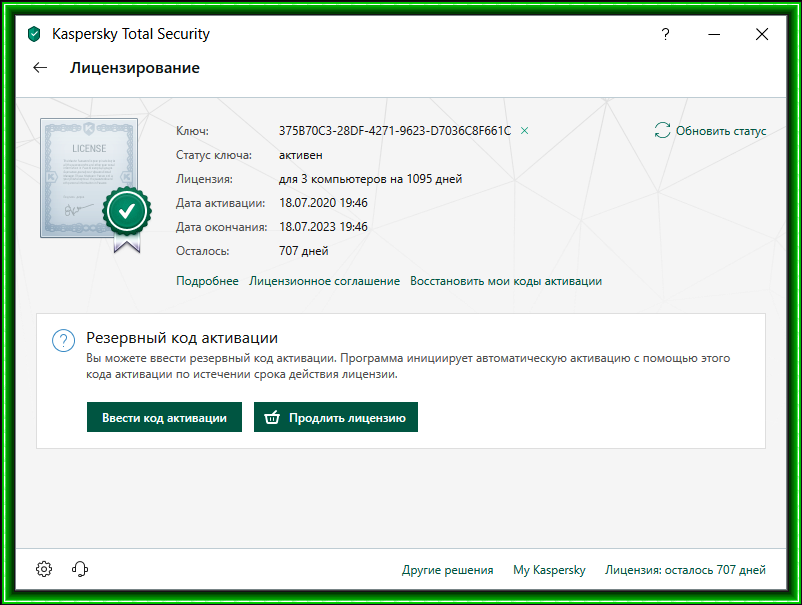802x605 pixels.
Task: Open settings via the gear icon
Action: [44, 569]
